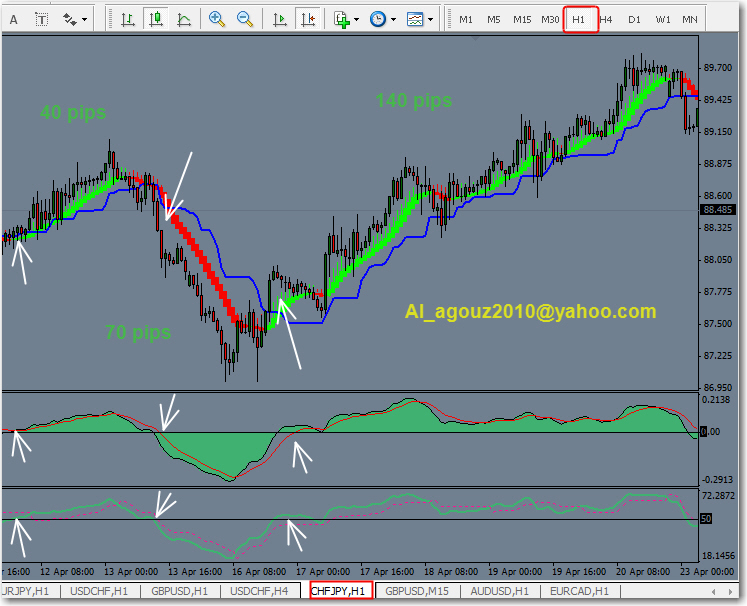Select the D1 timeframe
Screen dimensions: 747x606
[x=634, y=20]
